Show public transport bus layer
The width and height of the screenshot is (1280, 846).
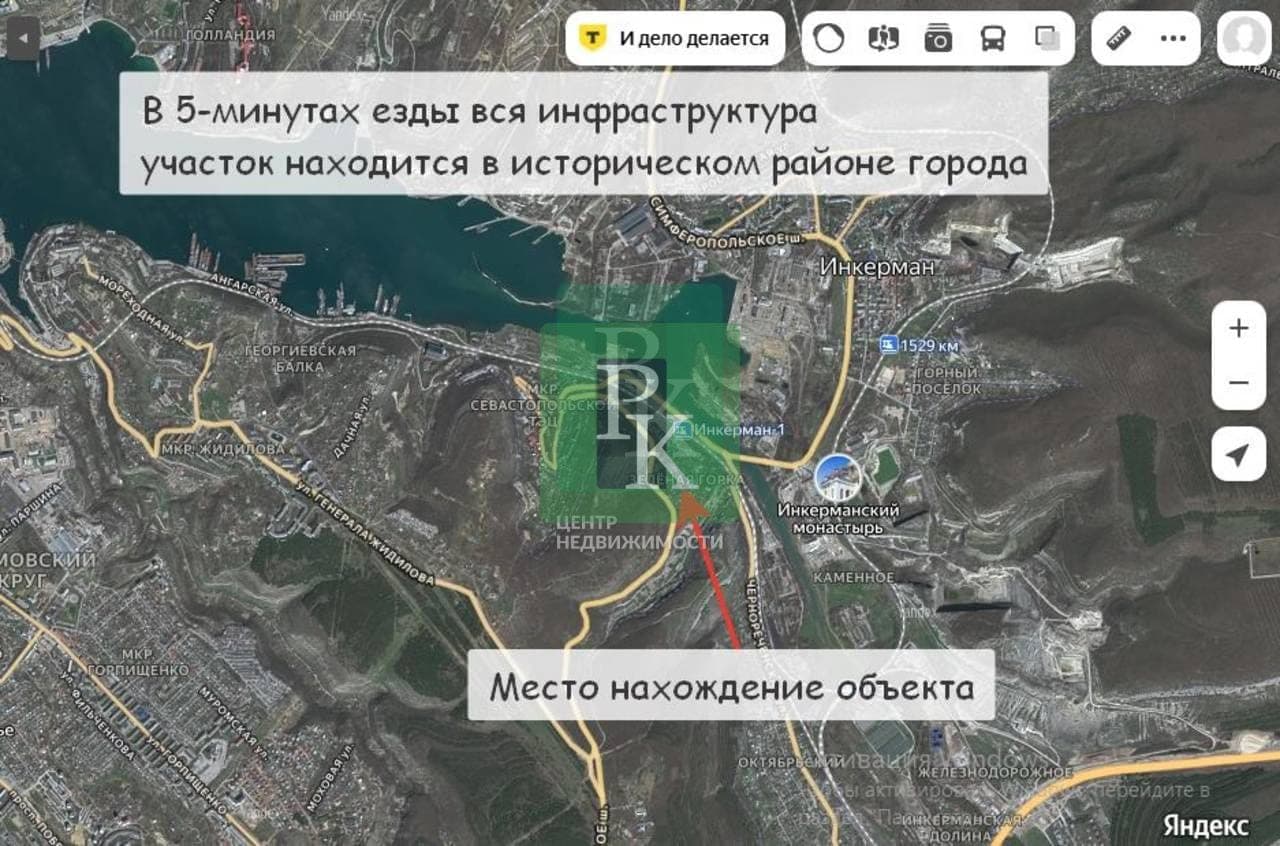pos(992,39)
